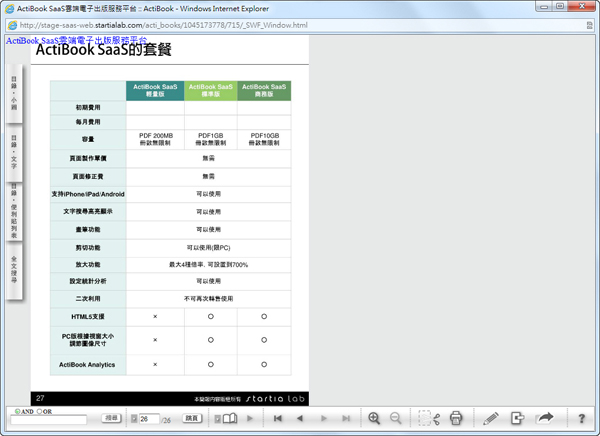Image resolution: width=600 pixels, height=436 pixels.
Task: Open the 全文搜尋 full text search tab
Action: pos(14,270)
